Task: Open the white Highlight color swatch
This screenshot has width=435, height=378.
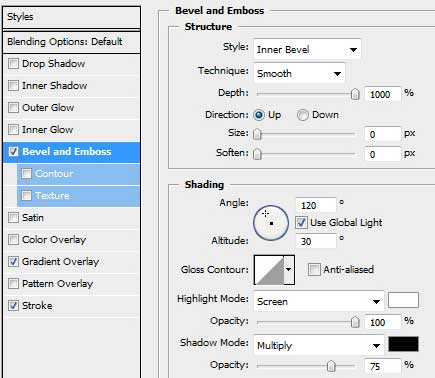Action: coord(403,300)
